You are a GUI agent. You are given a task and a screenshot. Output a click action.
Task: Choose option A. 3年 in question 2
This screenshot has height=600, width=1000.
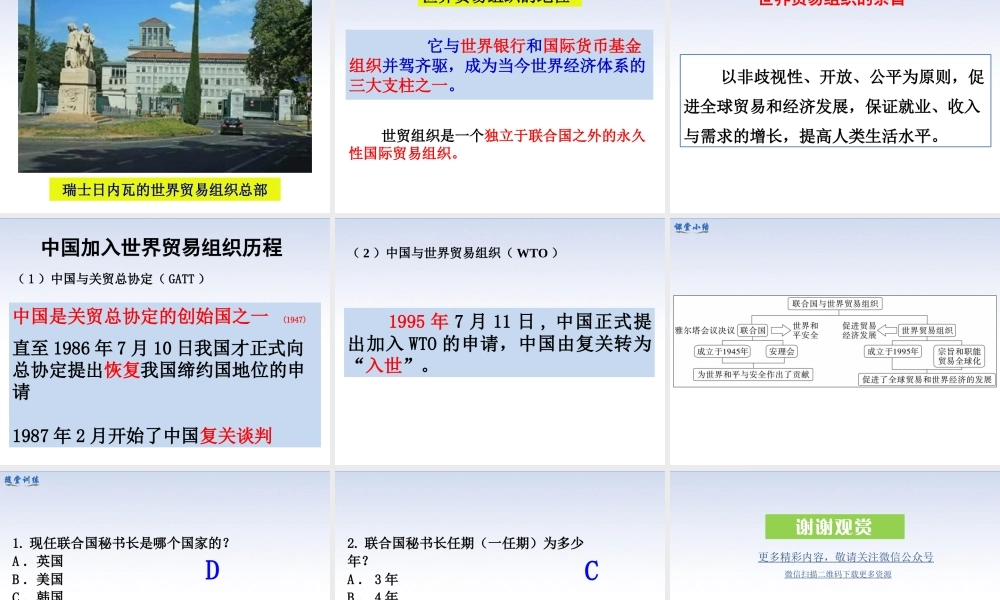(x=373, y=579)
